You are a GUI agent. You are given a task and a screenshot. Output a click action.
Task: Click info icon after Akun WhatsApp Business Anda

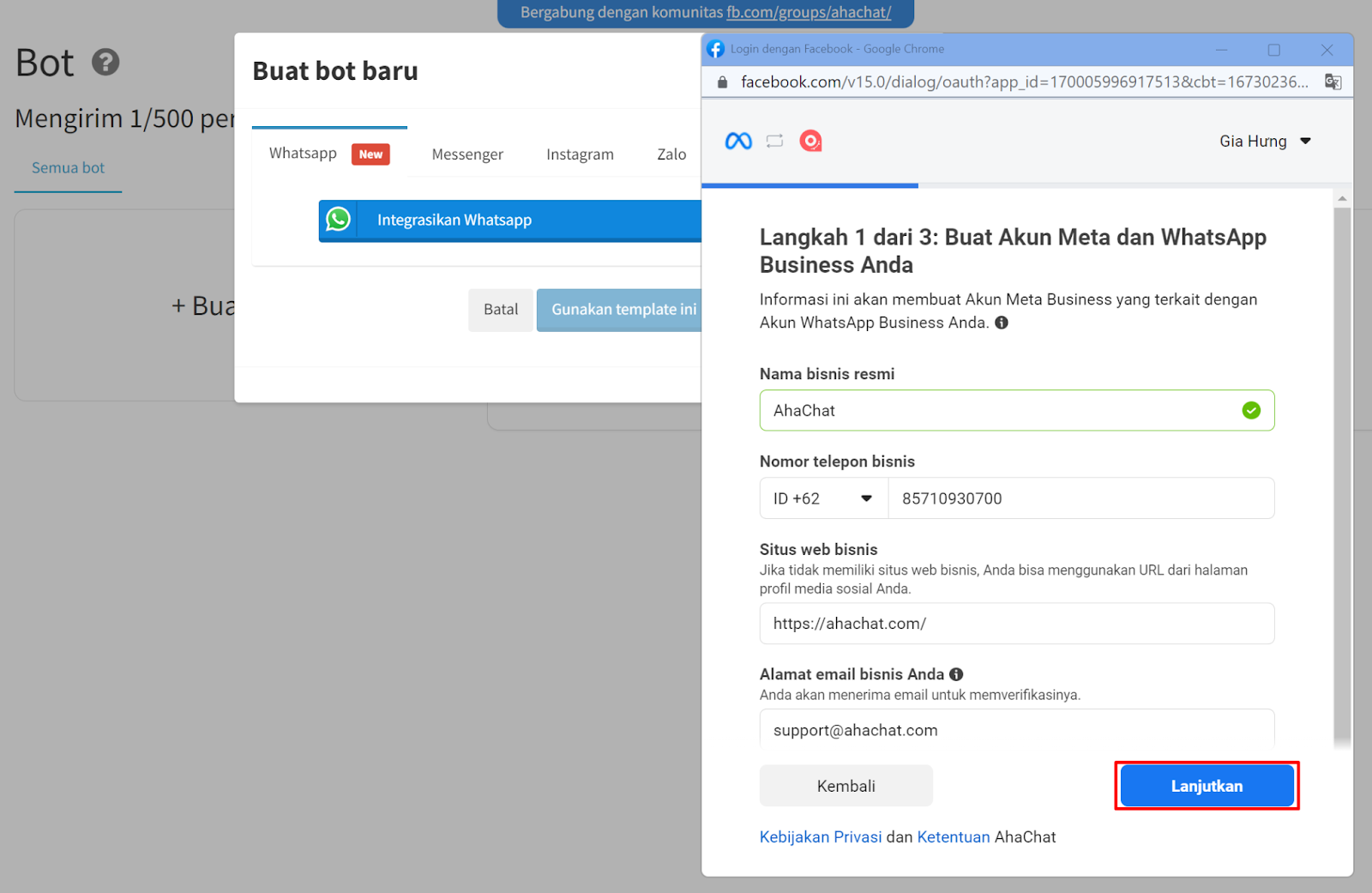coord(1001,323)
